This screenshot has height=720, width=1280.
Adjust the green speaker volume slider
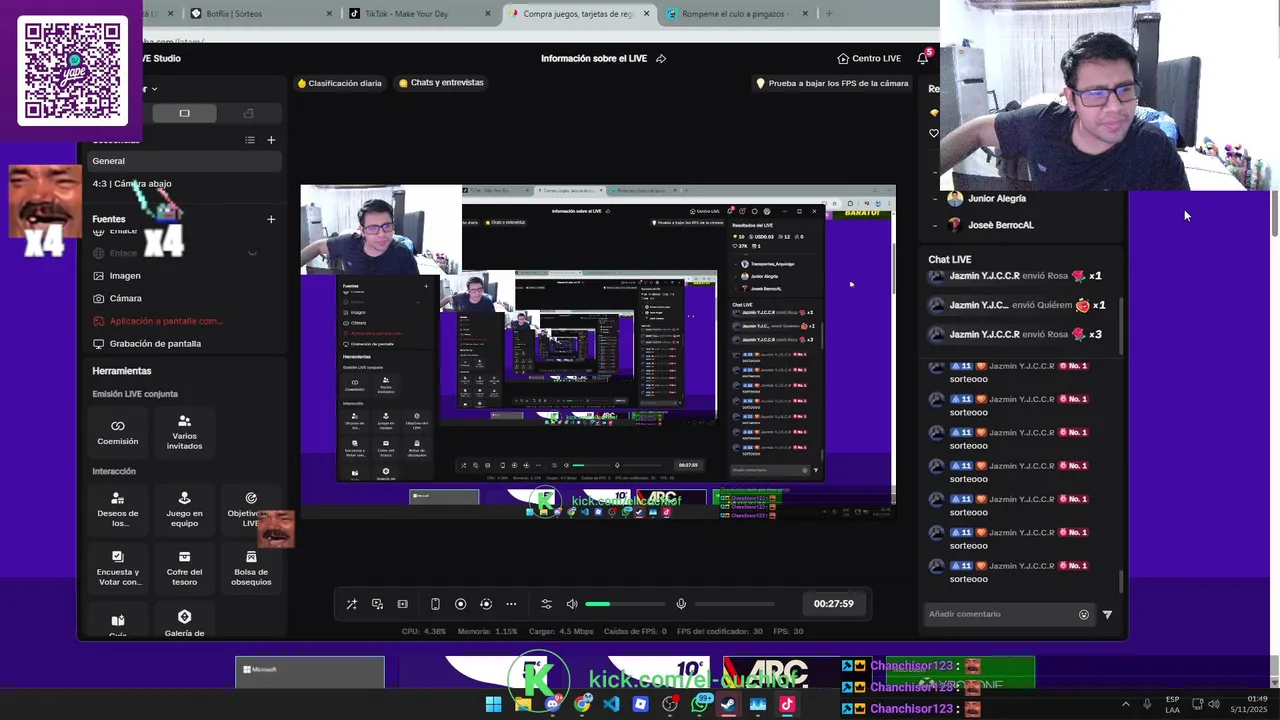coord(625,604)
